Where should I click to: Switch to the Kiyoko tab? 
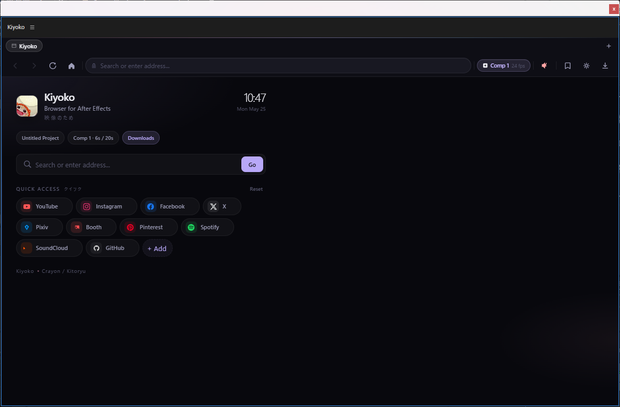(24, 46)
